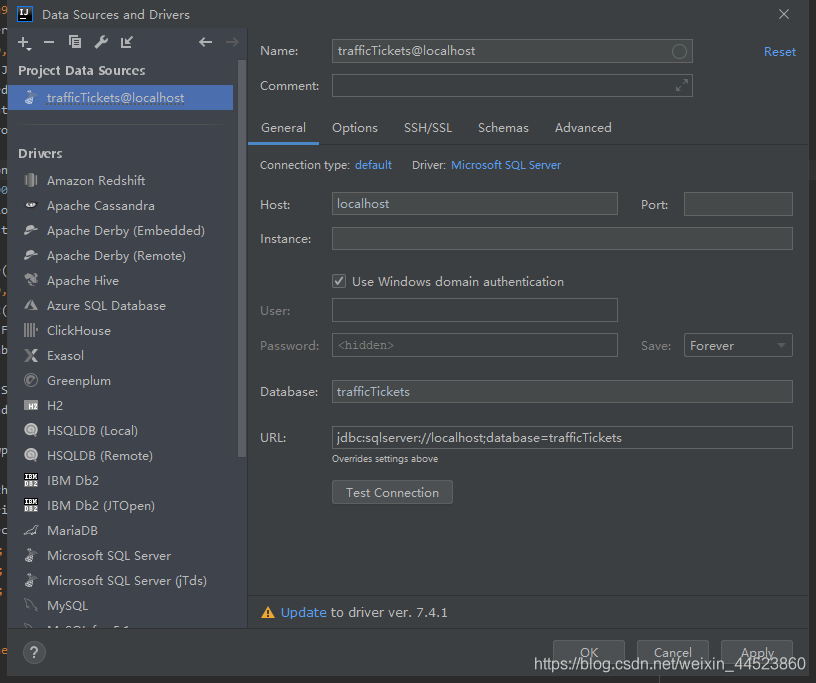
Task: Select the Apache Hive driver icon
Action: tap(31, 280)
